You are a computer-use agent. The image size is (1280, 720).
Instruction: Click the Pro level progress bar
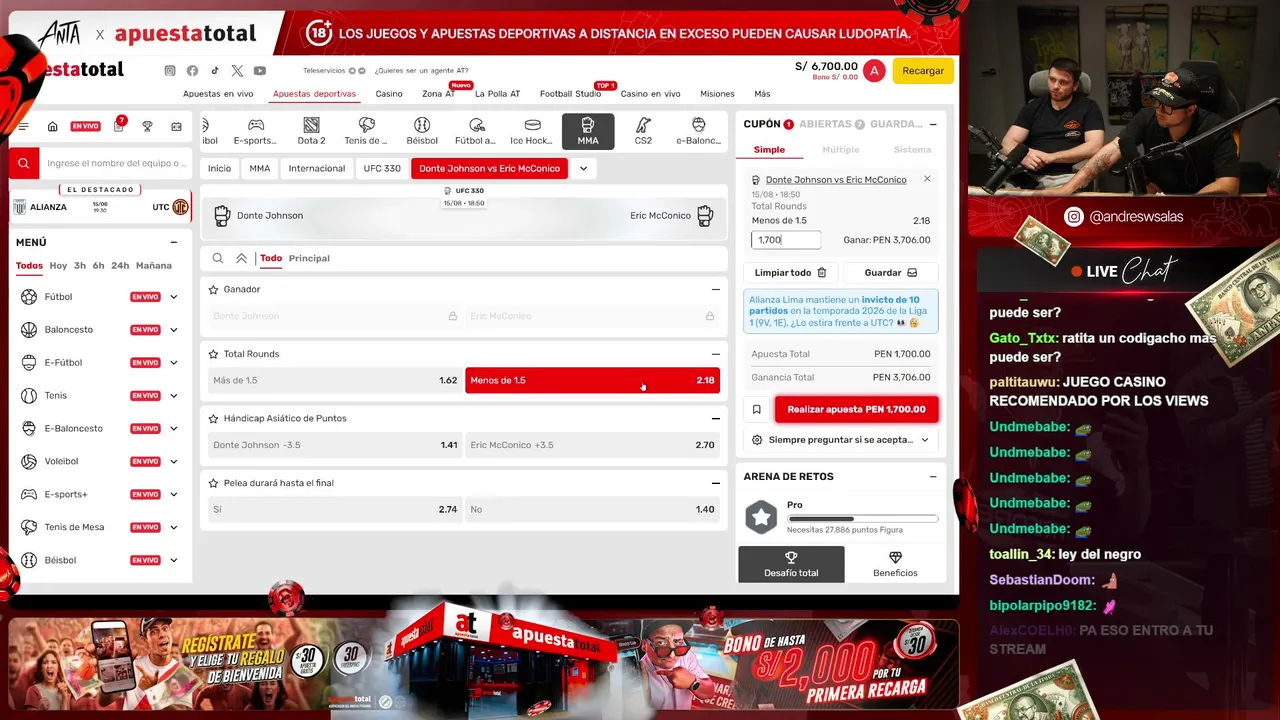click(x=863, y=519)
